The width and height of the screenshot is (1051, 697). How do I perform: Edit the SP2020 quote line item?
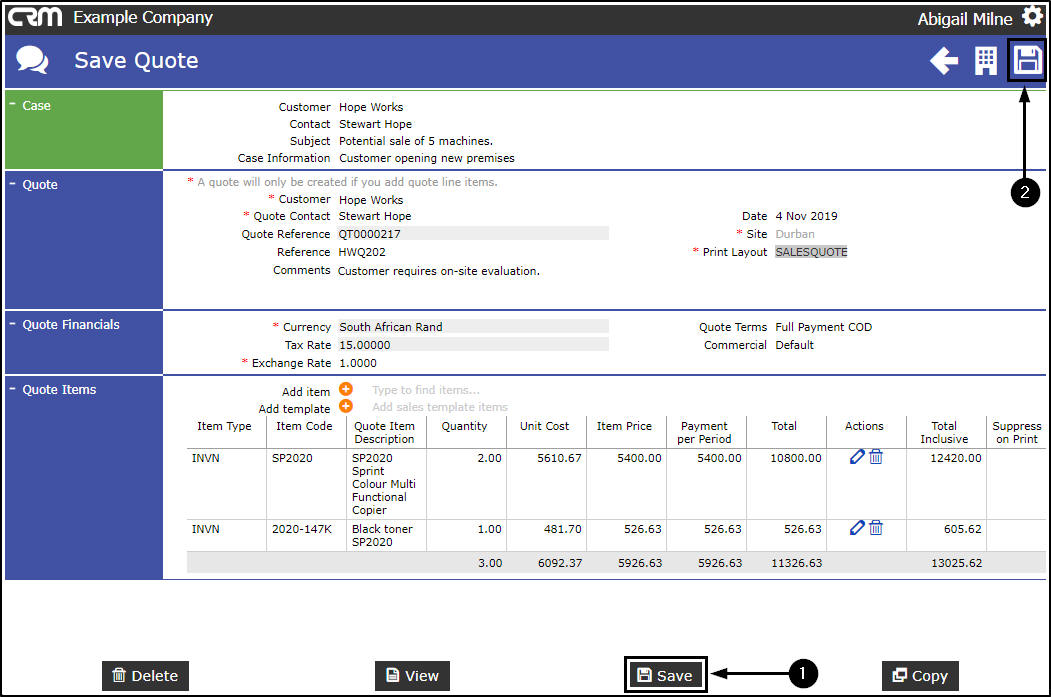[856, 457]
